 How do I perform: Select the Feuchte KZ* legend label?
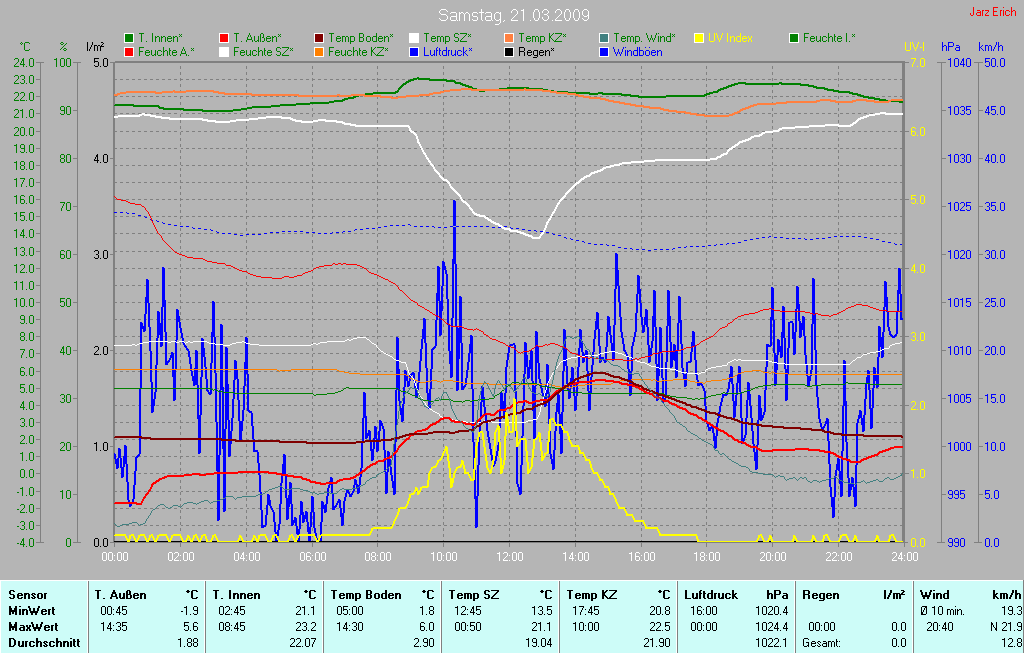pos(359,52)
